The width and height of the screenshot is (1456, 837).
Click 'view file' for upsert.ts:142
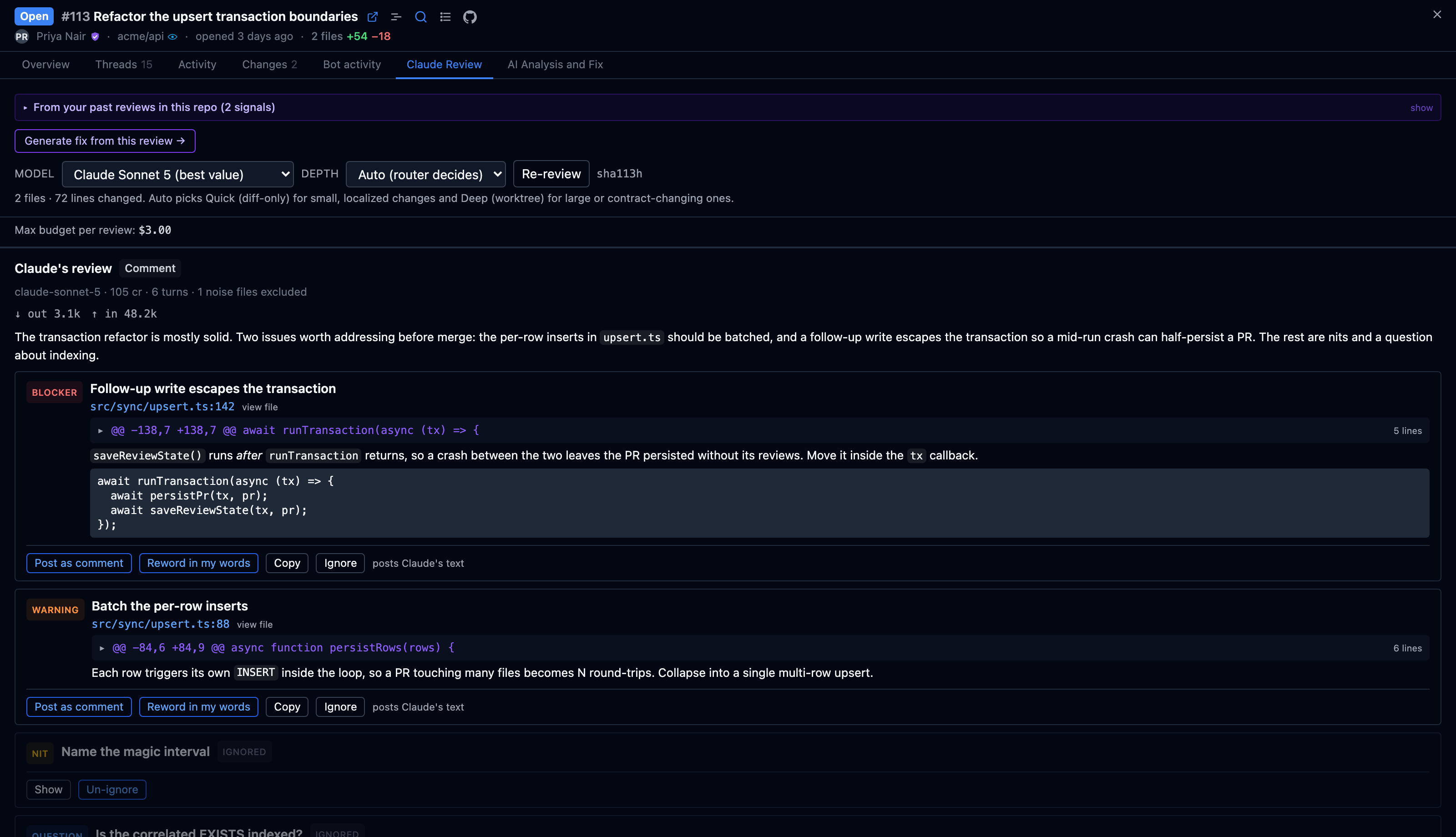pyautogui.click(x=260, y=407)
